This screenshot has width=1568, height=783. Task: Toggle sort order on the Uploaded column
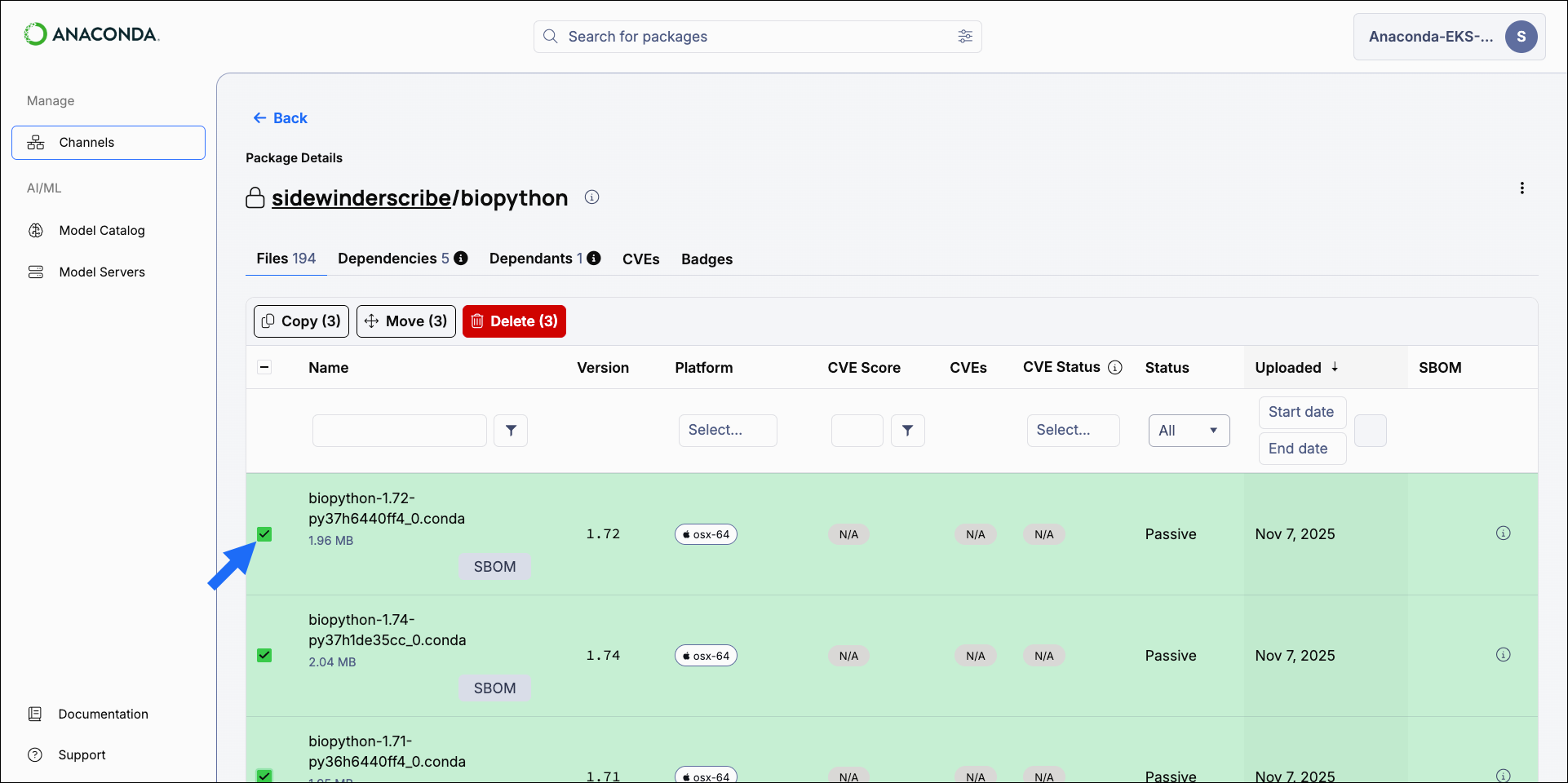click(1336, 368)
